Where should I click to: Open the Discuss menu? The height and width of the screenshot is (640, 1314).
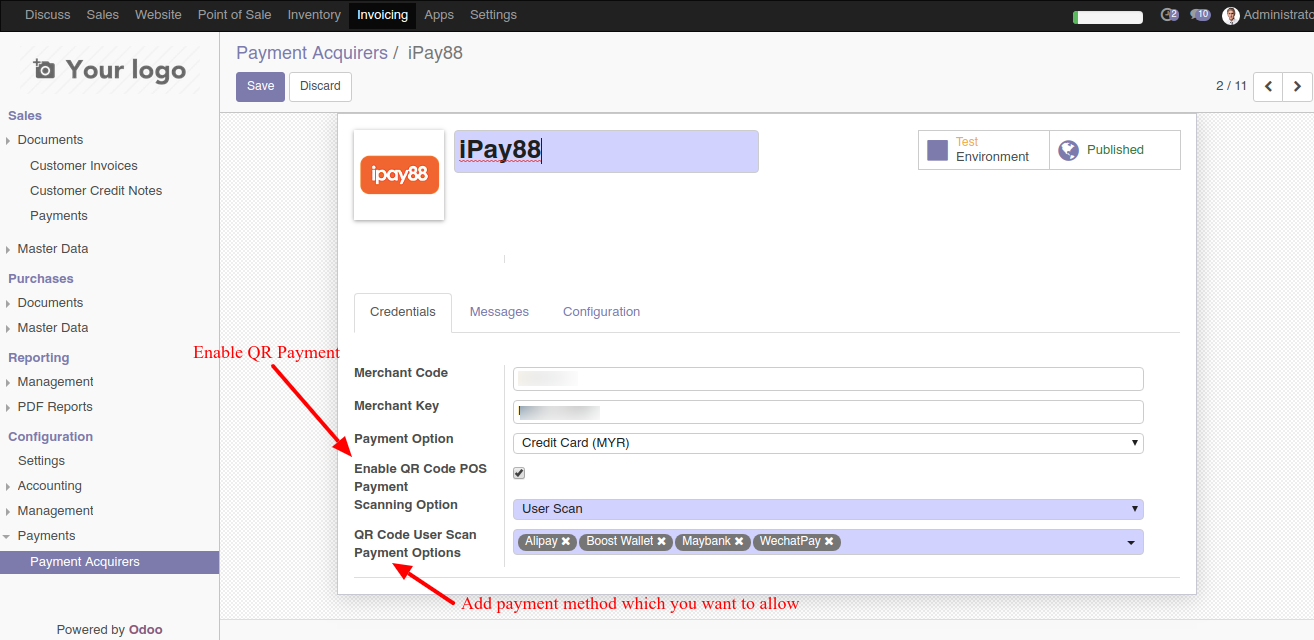[48, 15]
